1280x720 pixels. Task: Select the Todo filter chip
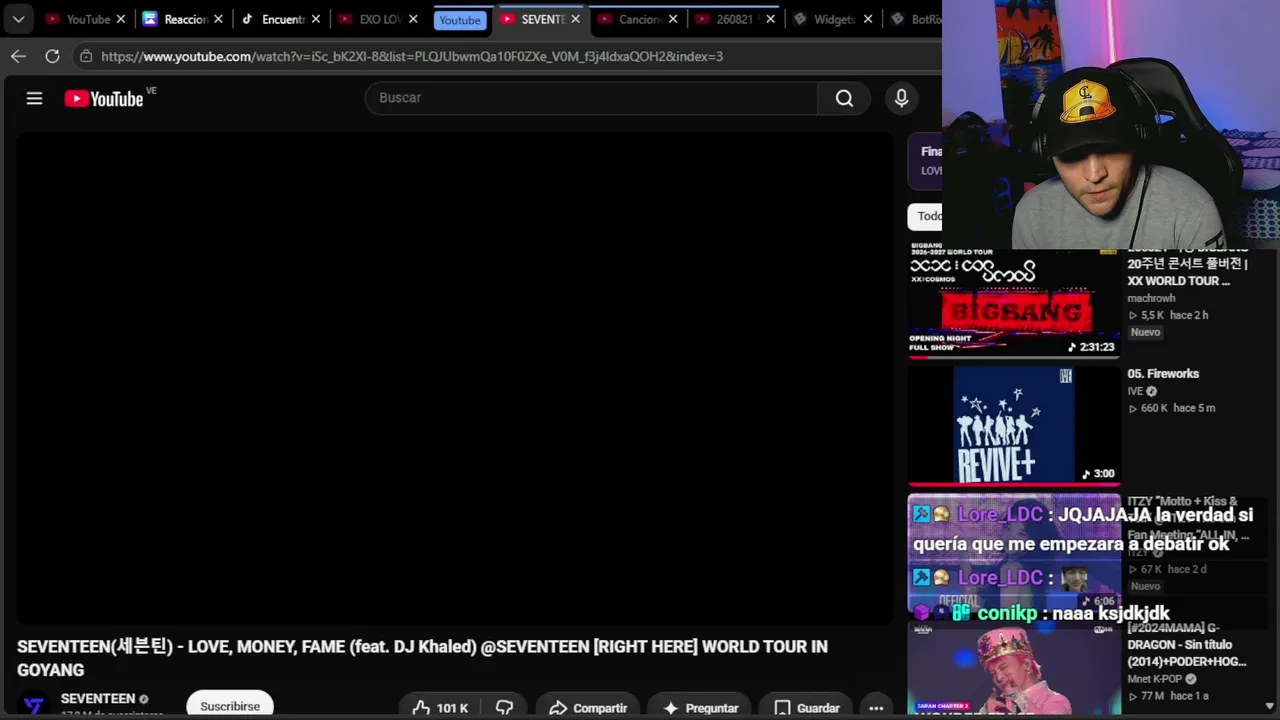pos(925,216)
